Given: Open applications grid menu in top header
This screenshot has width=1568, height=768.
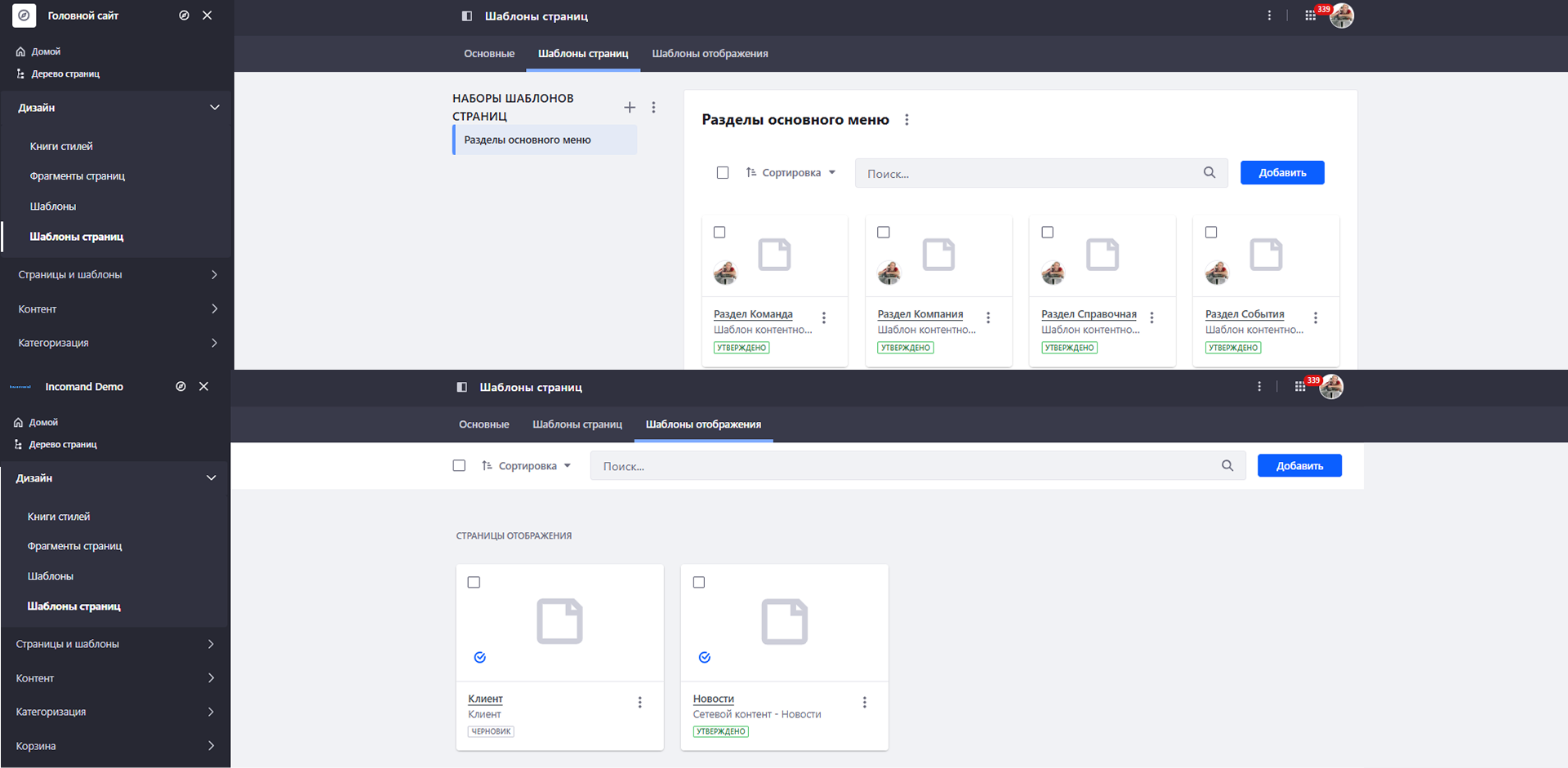Looking at the screenshot, I should 1310,16.
